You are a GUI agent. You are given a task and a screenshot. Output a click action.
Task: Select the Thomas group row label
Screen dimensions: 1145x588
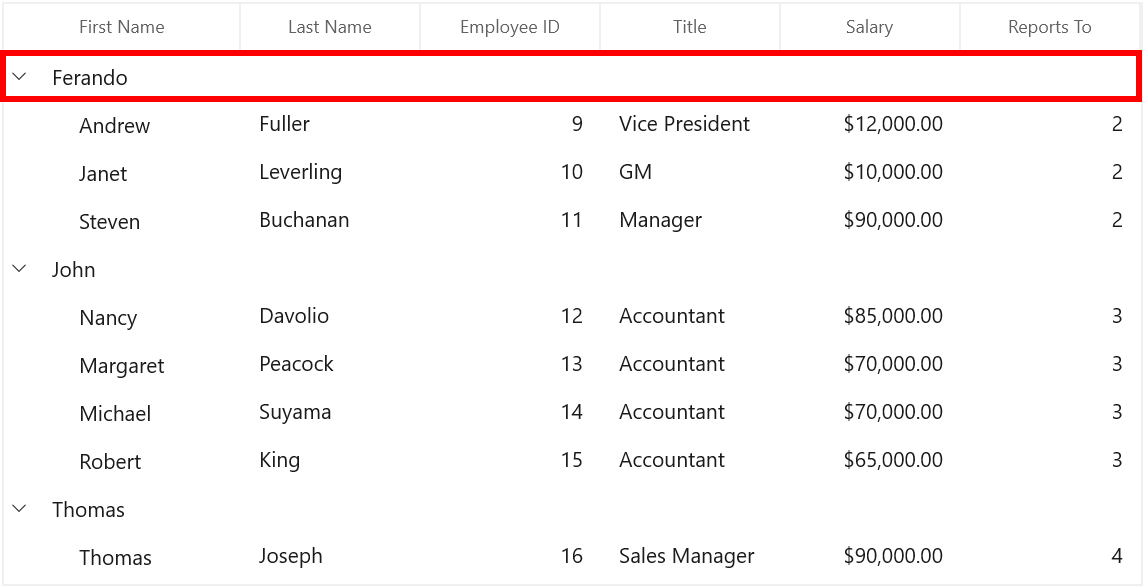pyautogui.click(x=88, y=509)
